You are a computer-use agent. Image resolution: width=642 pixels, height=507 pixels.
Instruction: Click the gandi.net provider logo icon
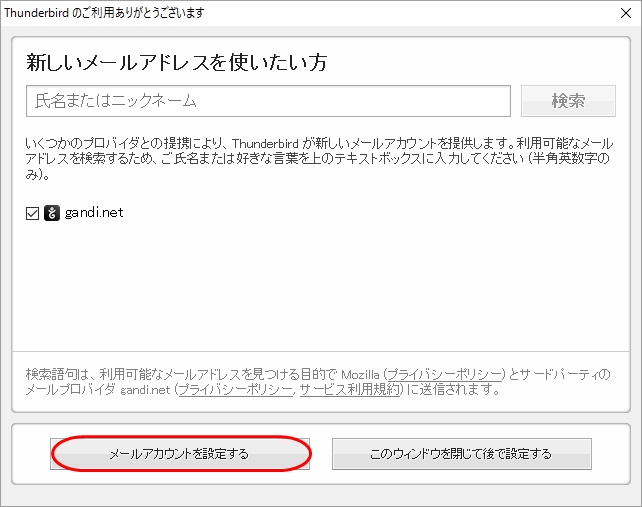tap(52, 213)
